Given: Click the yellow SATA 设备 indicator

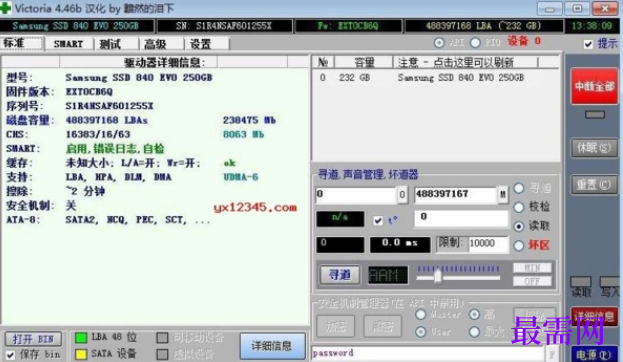Looking at the screenshot, I should pos(81,354).
